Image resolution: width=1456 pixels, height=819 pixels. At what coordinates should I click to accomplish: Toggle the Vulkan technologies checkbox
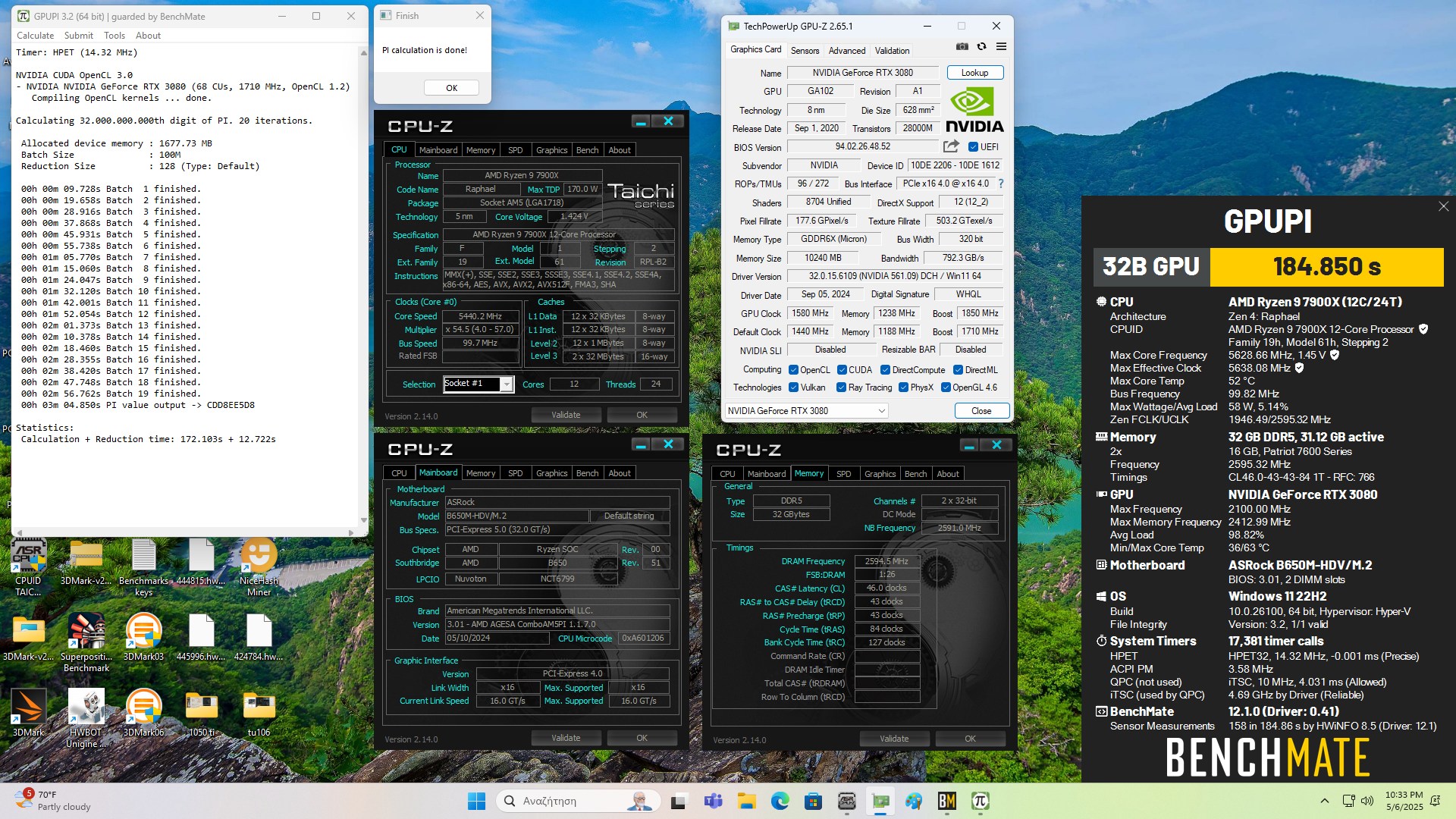(x=793, y=388)
